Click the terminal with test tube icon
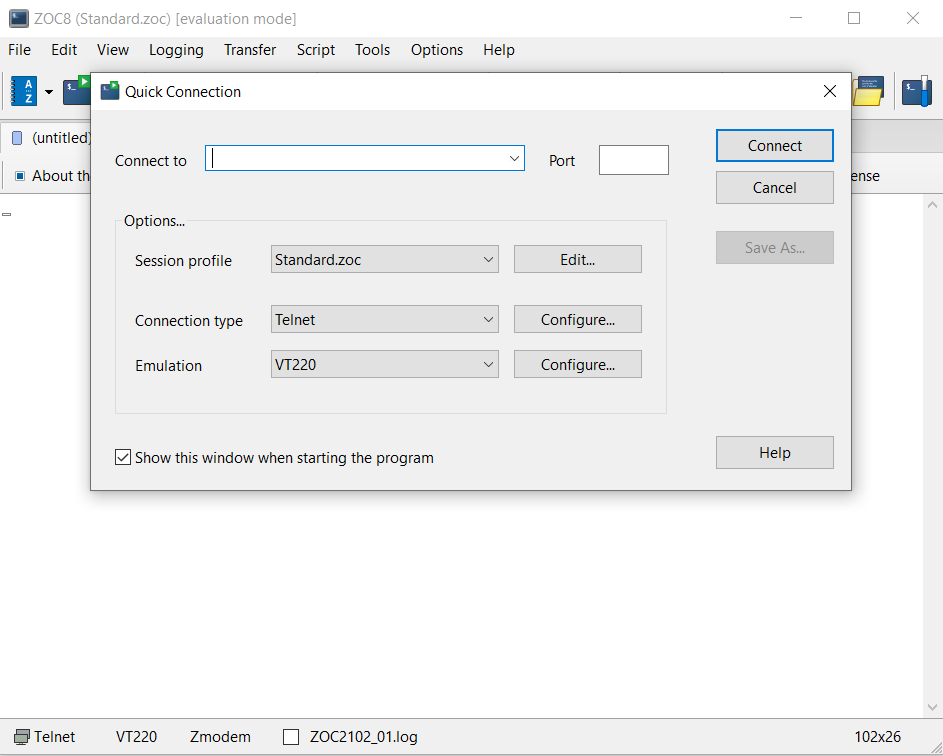The width and height of the screenshot is (943, 756). pos(917,91)
